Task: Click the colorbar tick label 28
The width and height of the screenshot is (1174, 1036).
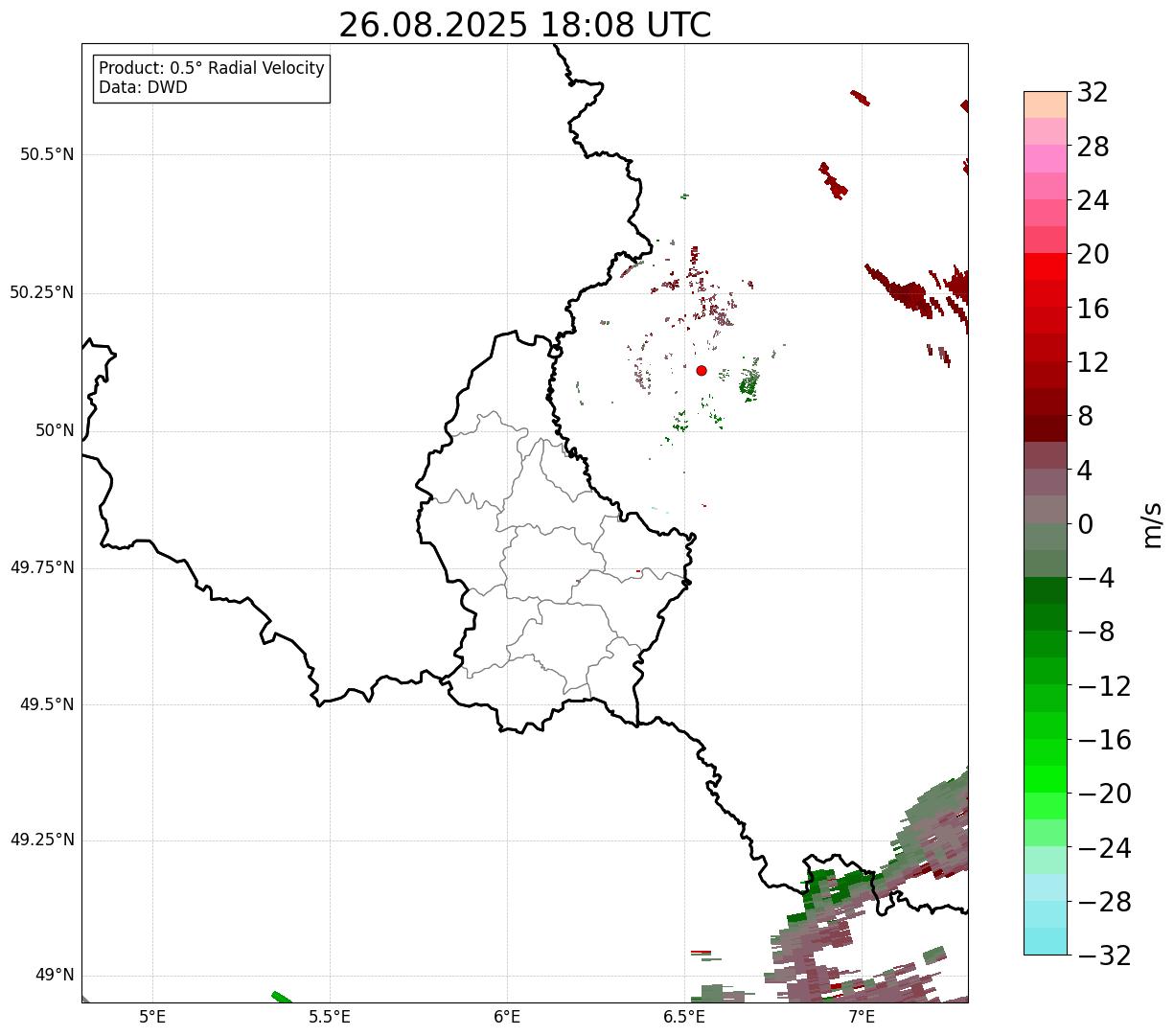Action: (1093, 148)
